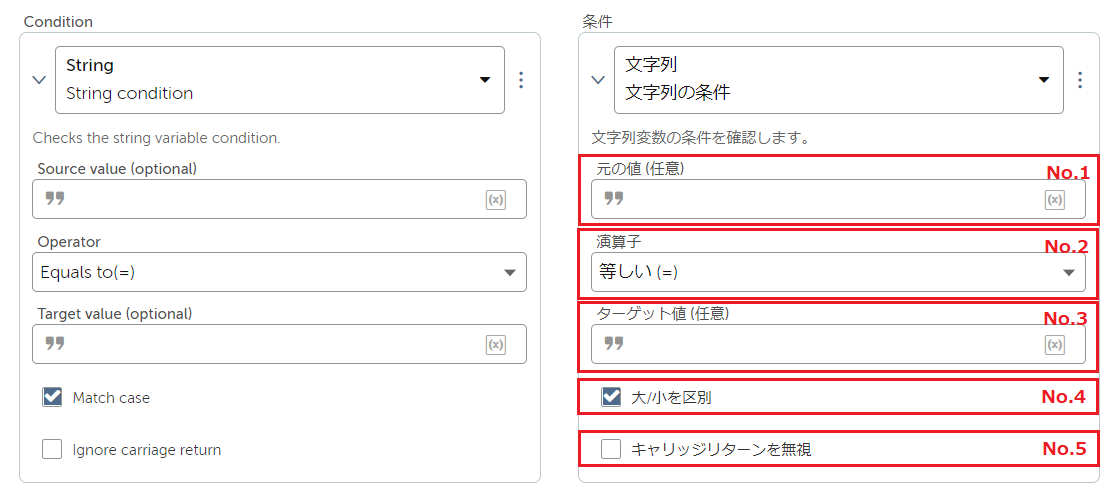Viewport: 1120px width, 494px height.
Task: Insert variable in Target value field
Action: pyautogui.click(x=496, y=345)
